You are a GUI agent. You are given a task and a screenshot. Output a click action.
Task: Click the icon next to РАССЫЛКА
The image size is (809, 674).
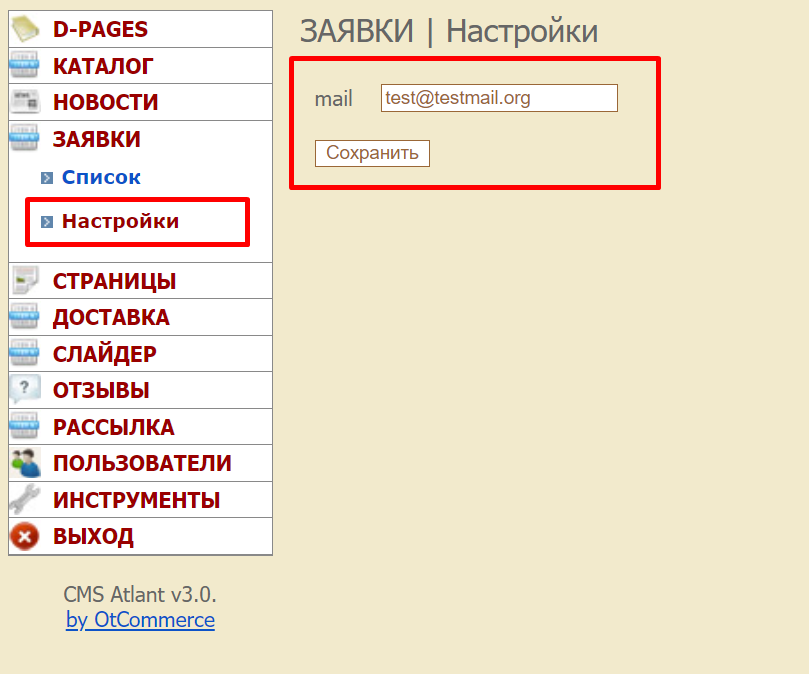pyautogui.click(x=24, y=426)
